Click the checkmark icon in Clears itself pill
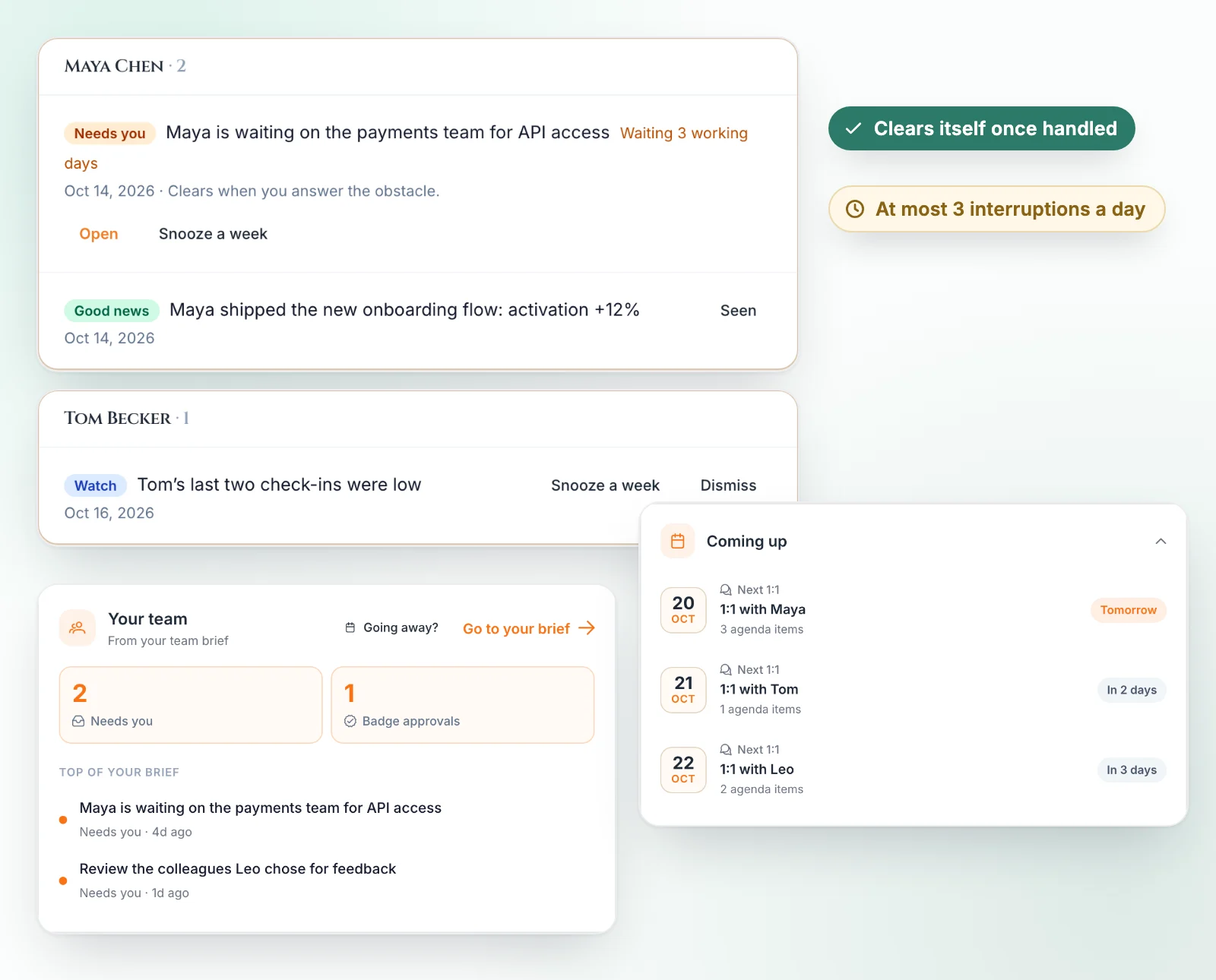The height and width of the screenshot is (980, 1216). [853, 128]
